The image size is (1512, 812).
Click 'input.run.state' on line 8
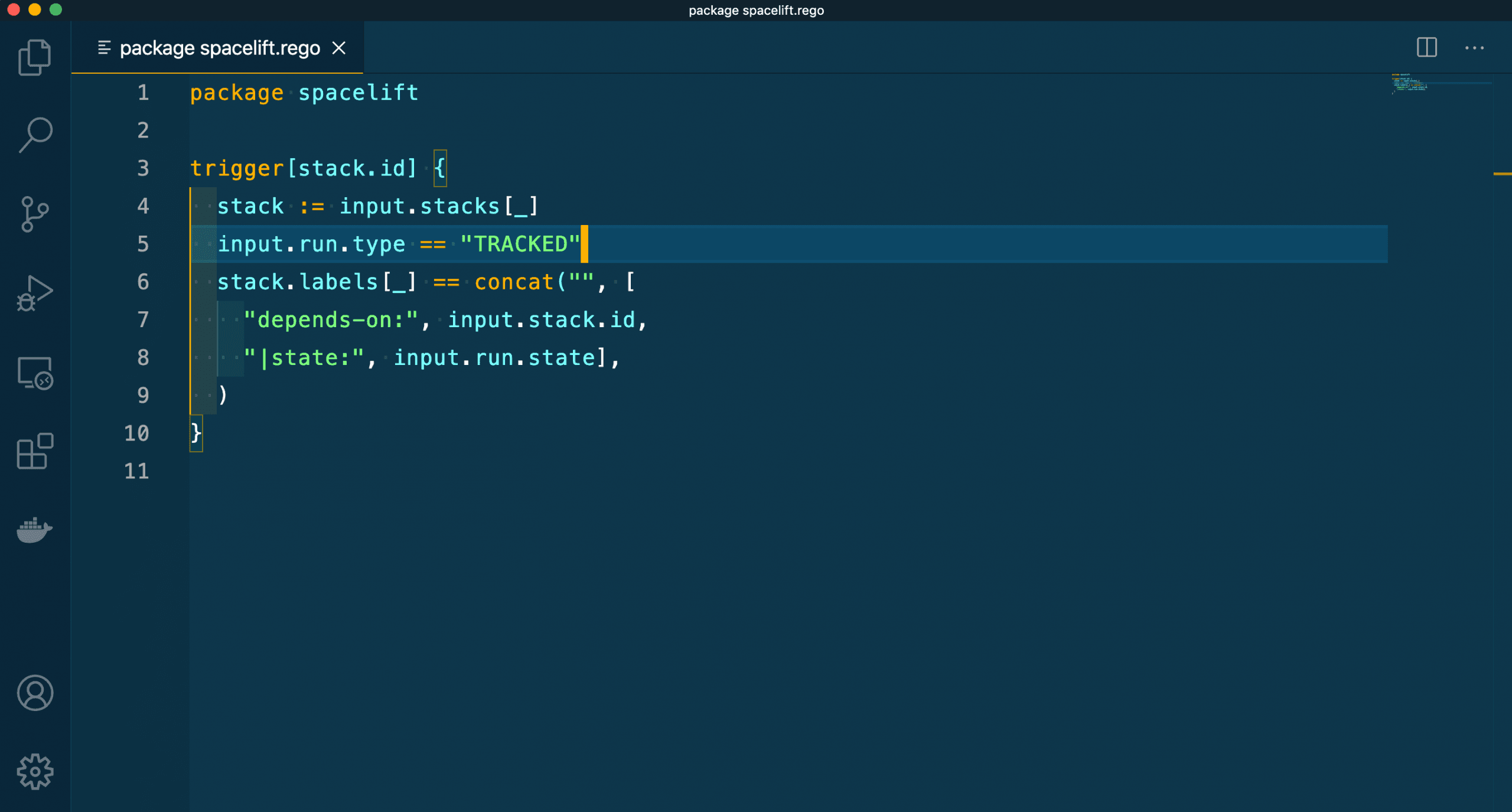[x=494, y=357]
